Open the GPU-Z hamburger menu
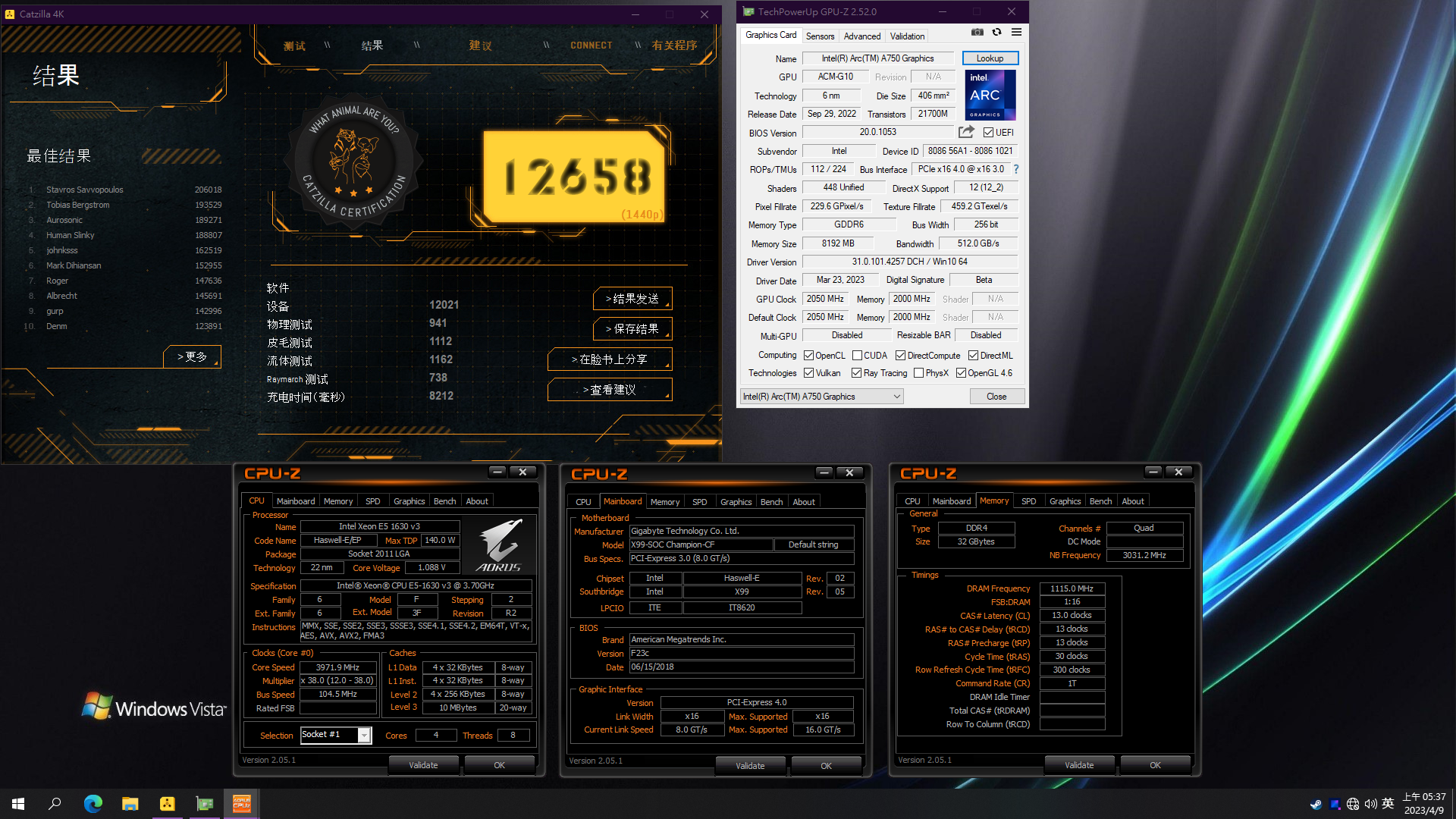Image resolution: width=1456 pixels, height=819 pixels. [1016, 33]
